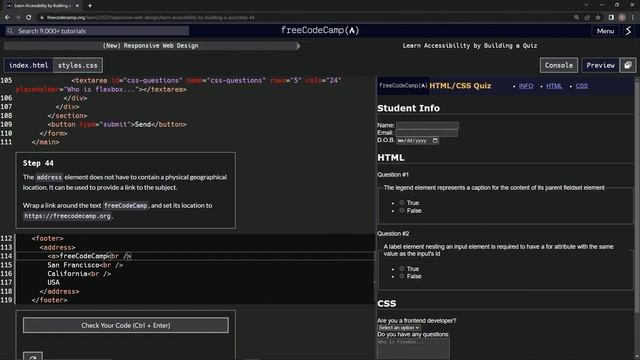Screen dimensions: 640x360
Task: Open a new browser tab
Action: coord(90,6)
